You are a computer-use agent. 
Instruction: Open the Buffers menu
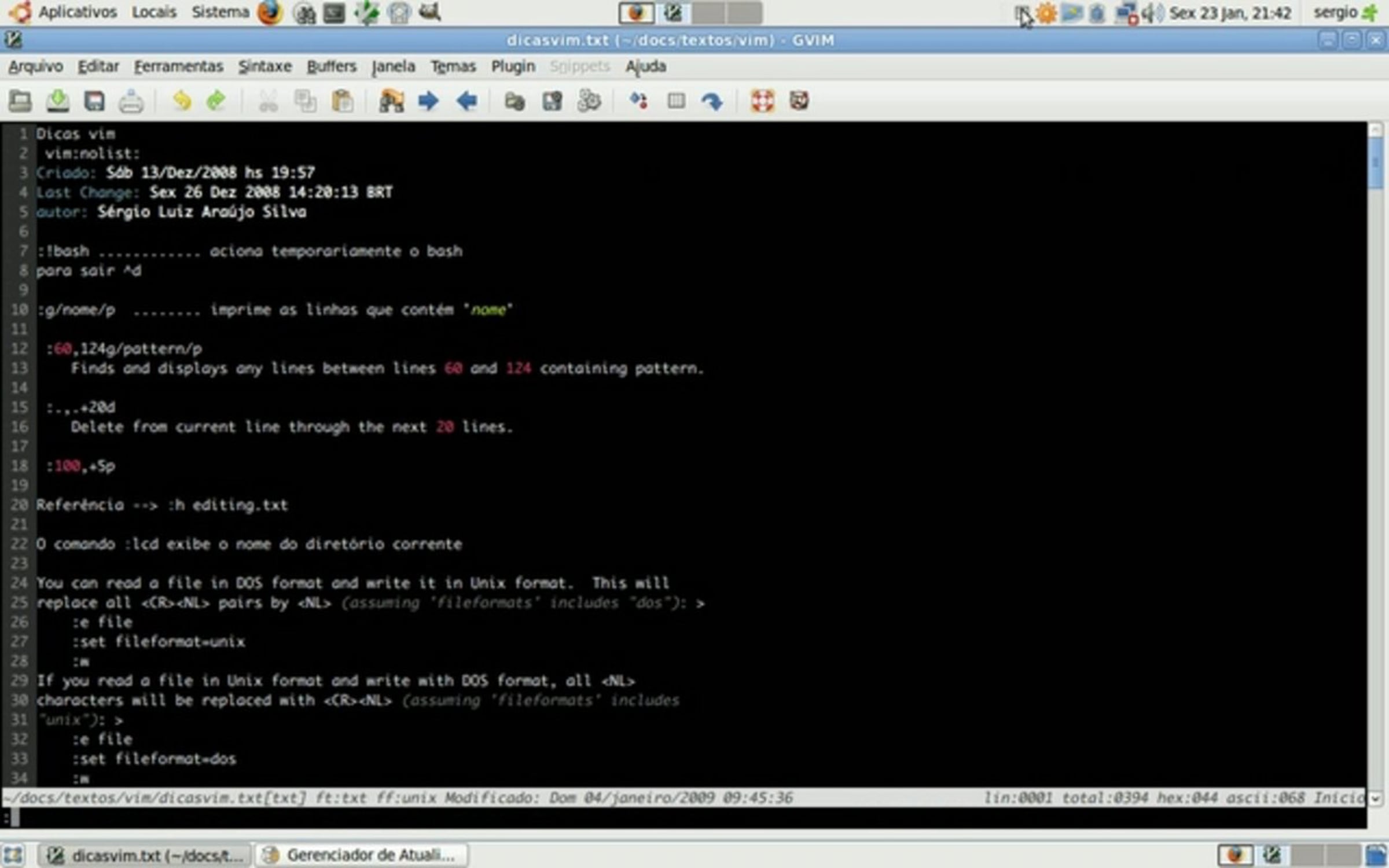tap(332, 67)
